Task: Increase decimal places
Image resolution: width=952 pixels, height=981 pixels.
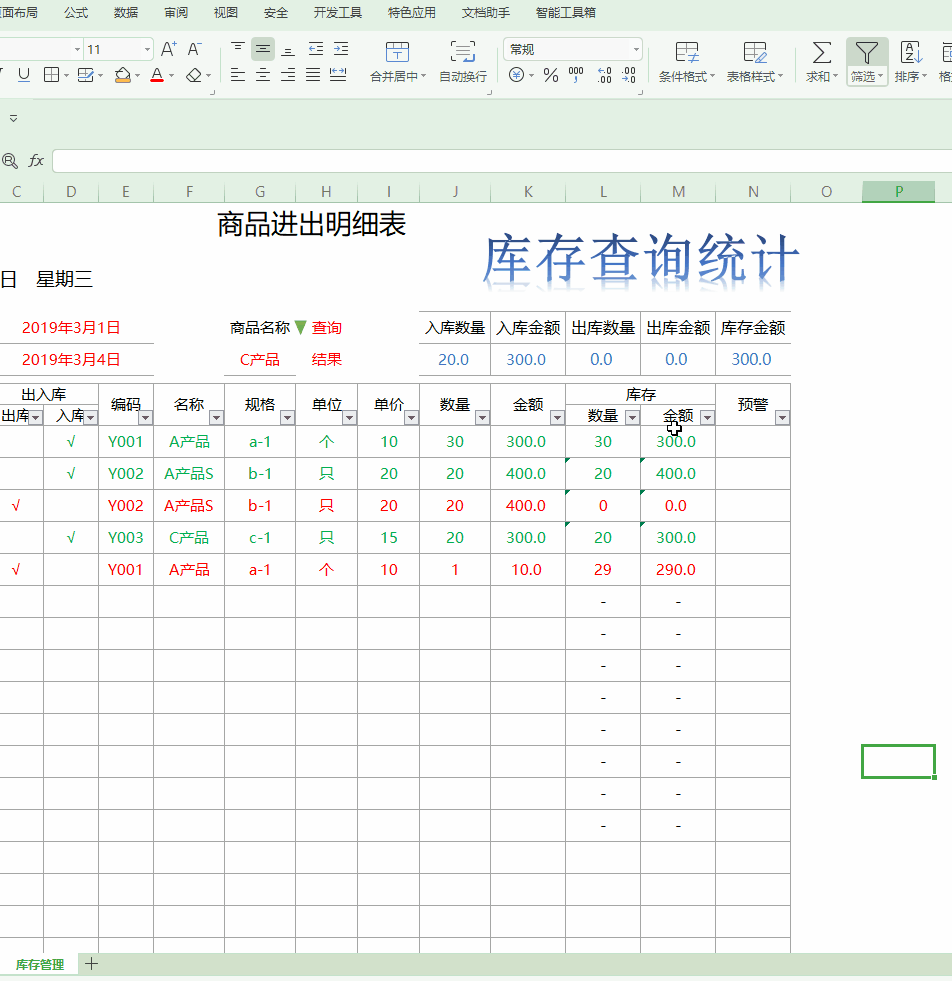Action: pos(604,76)
